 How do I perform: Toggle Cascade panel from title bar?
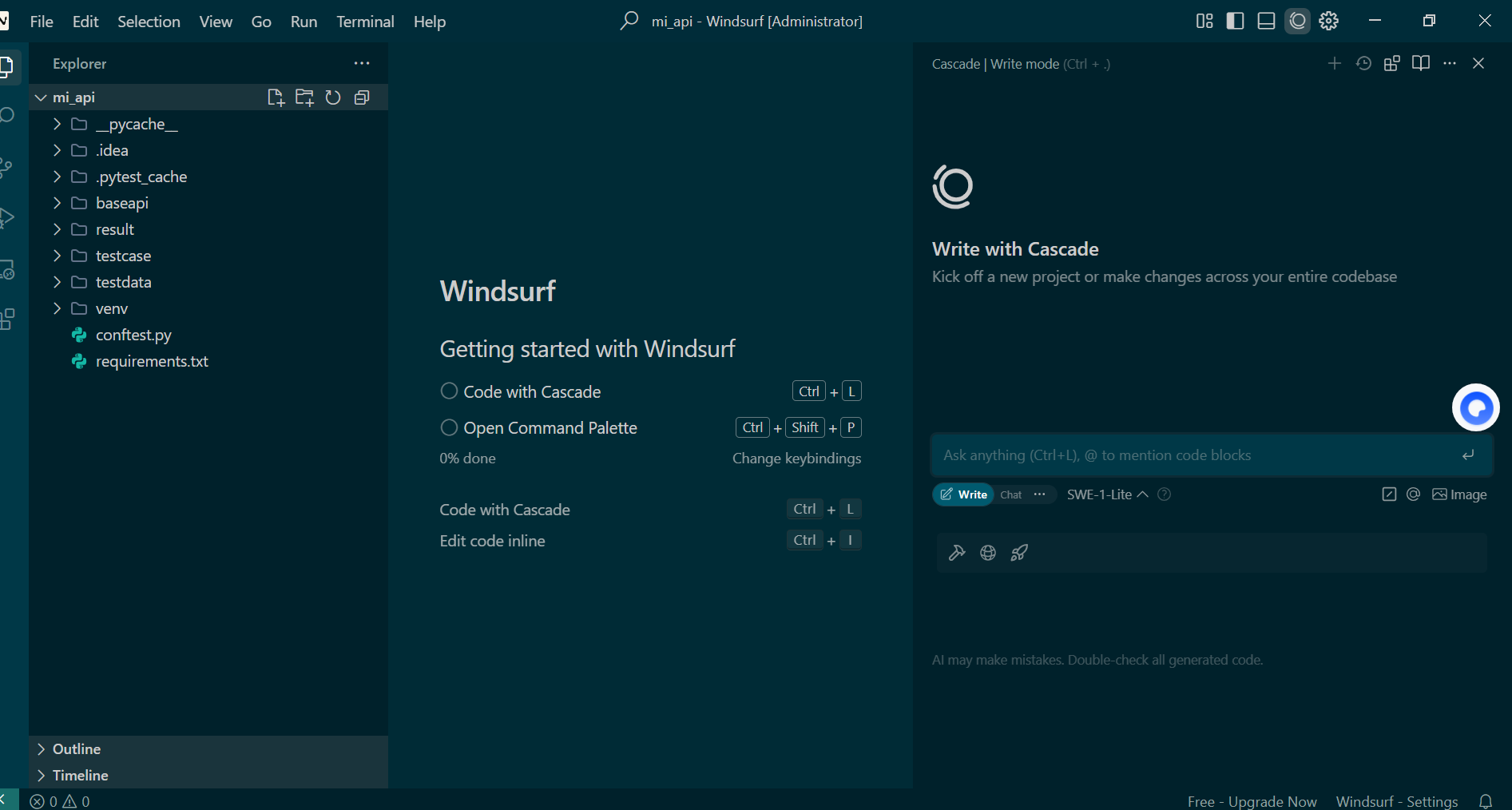[1298, 21]
